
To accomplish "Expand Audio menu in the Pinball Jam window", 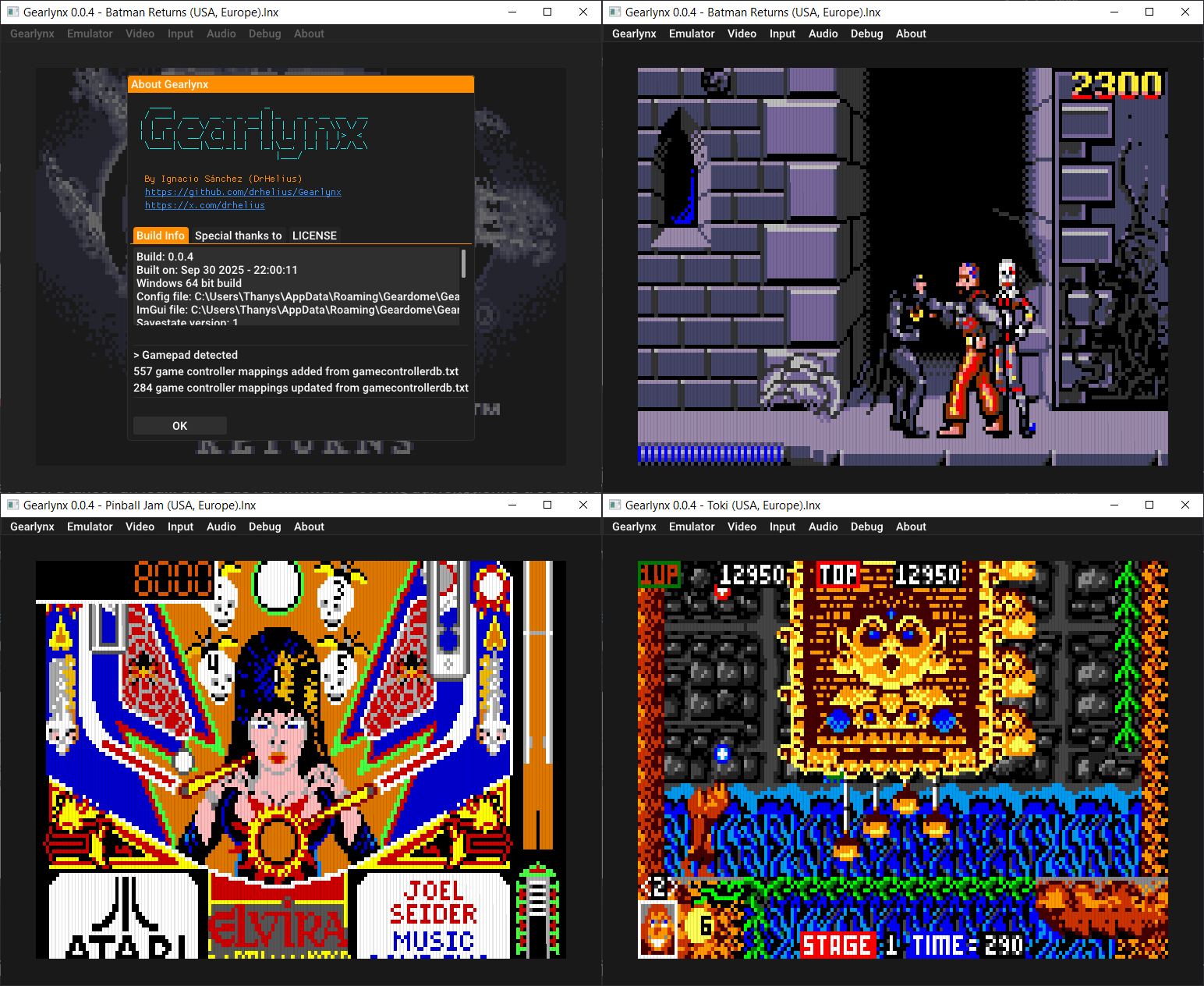I will pyautogui.click(x=221, y=527).
